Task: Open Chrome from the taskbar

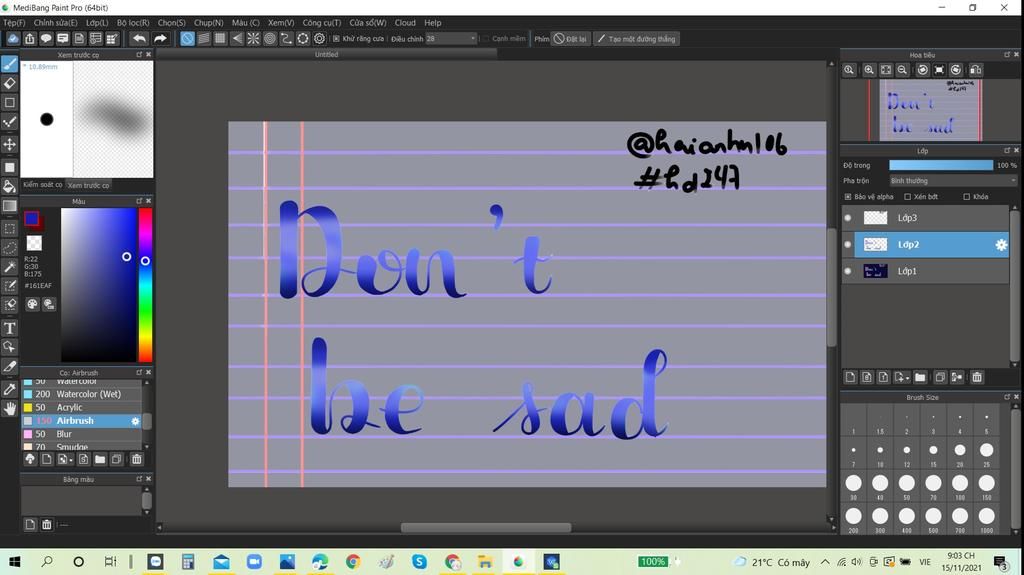Action: click(353, 561)
